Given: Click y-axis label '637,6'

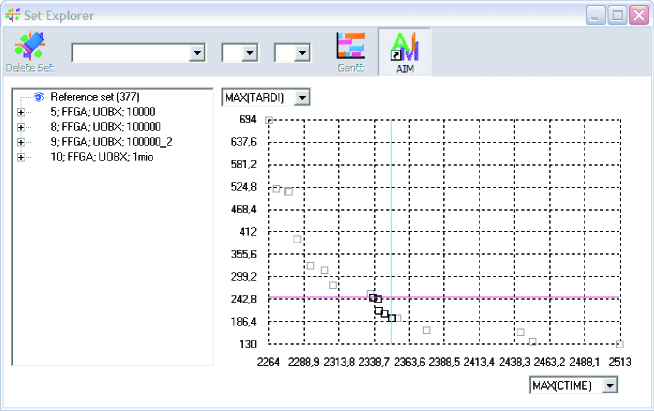Looking at the screenshot, I should pyautogui.click(x=244, y=142).
